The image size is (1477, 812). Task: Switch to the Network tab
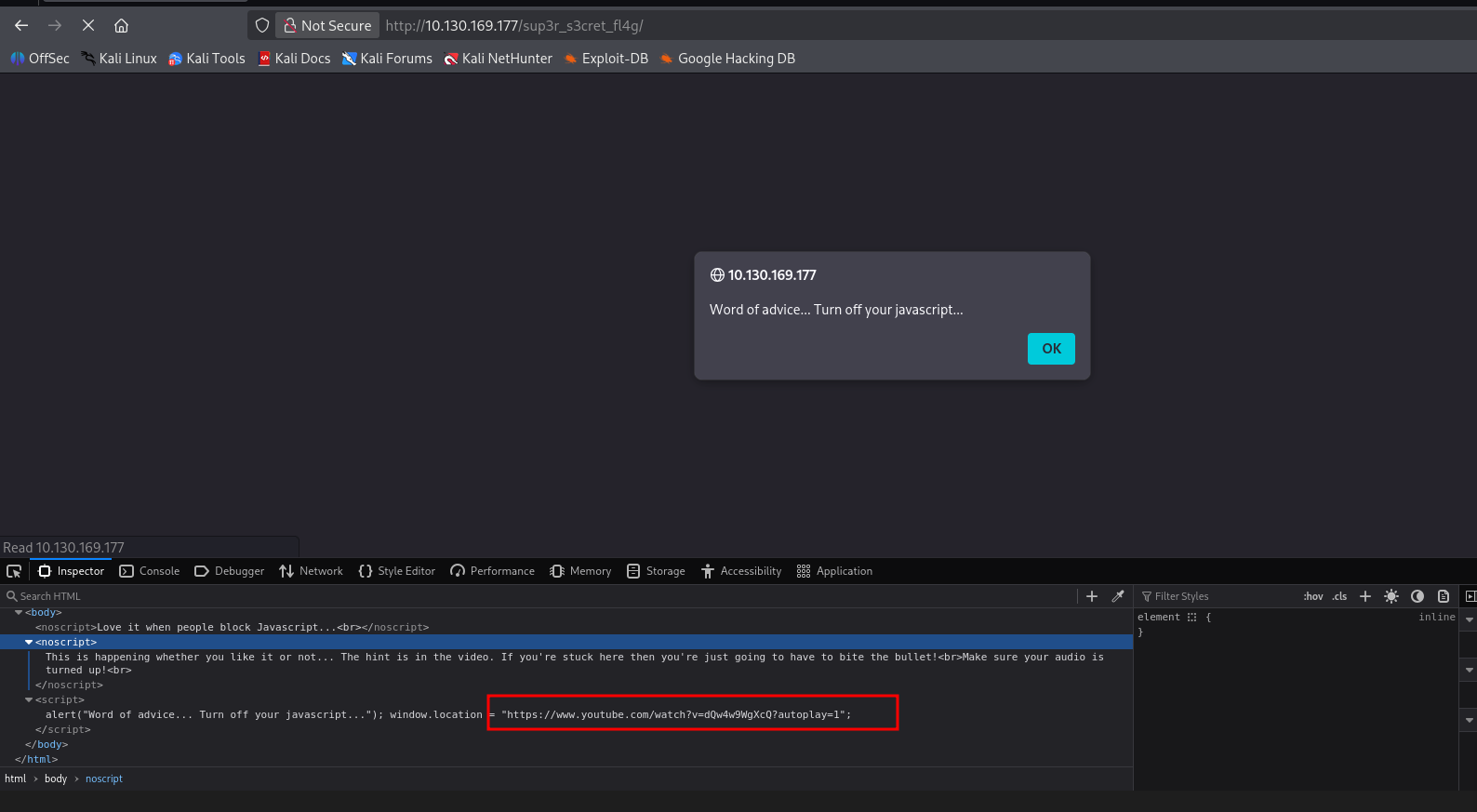click(312, 571)
